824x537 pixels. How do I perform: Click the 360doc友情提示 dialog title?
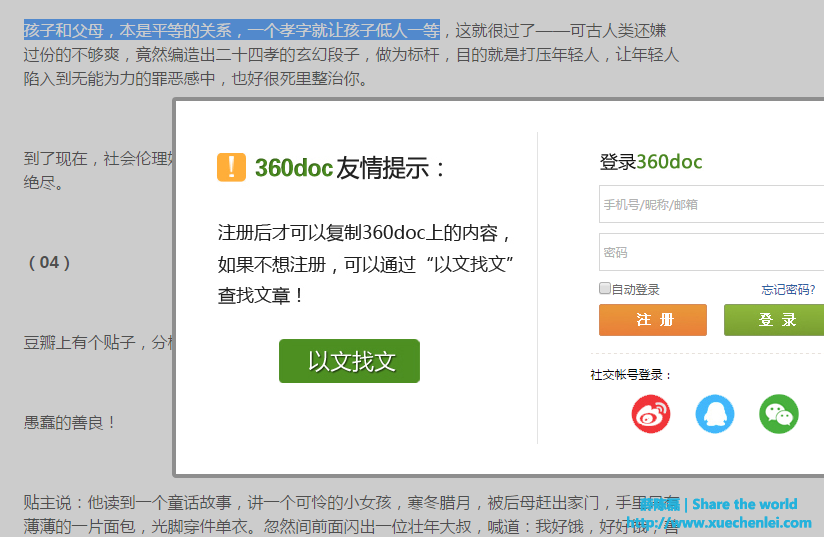349,168
